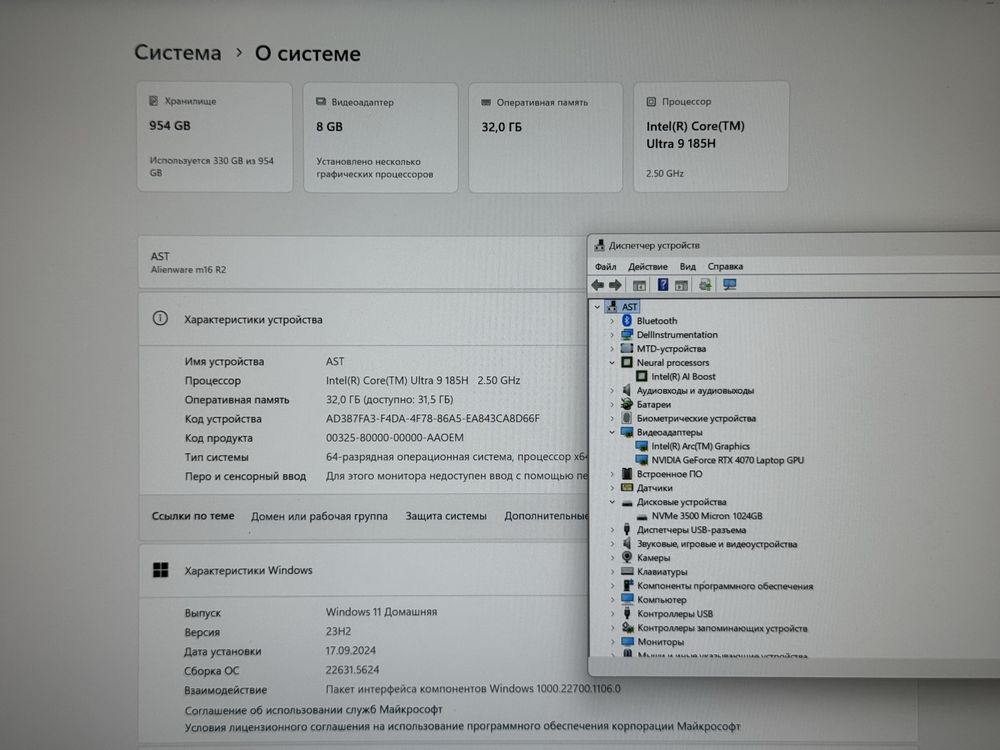Viewport: 1000px width, 750px height.
Task: Click the MTD-устройства category icon
Action: pyautogui.click(x=627, y=348)
